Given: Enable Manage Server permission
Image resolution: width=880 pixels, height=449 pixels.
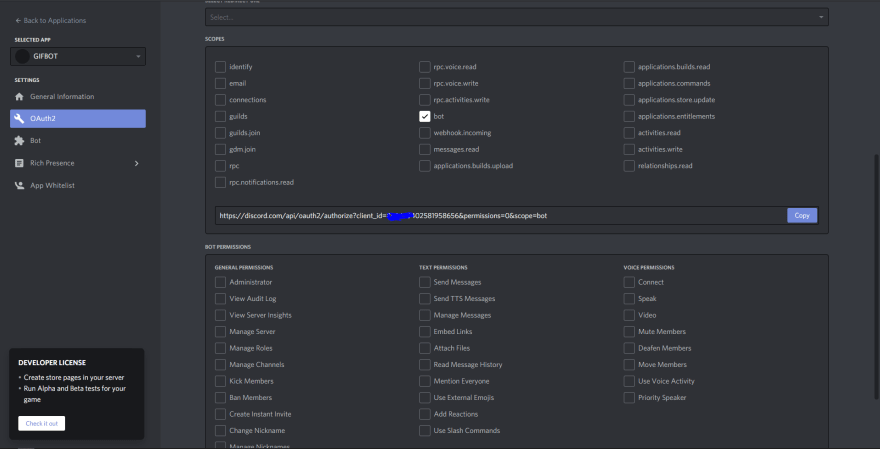Looking at the screenshot, I should click(220, 332).
